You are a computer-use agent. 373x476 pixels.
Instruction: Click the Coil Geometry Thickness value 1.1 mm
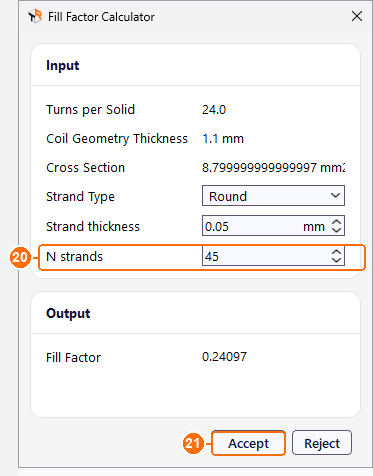(223, 139)
